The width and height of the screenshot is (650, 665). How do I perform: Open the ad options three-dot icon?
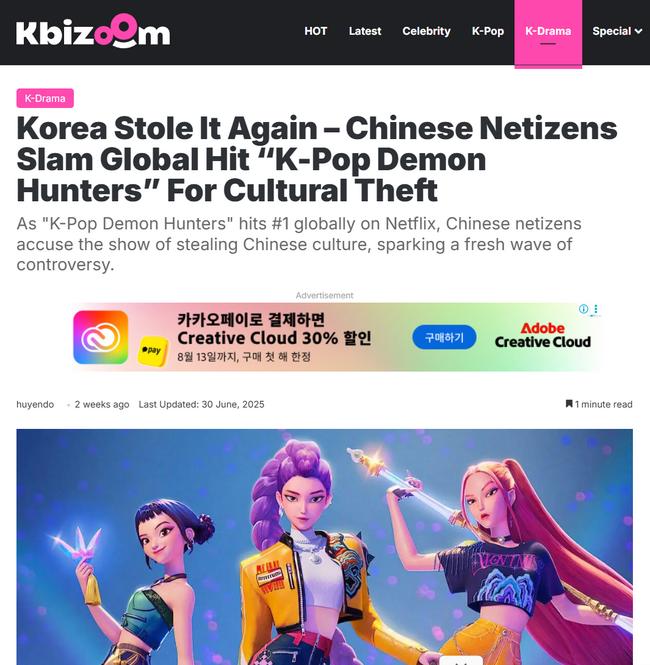point(596,309)
